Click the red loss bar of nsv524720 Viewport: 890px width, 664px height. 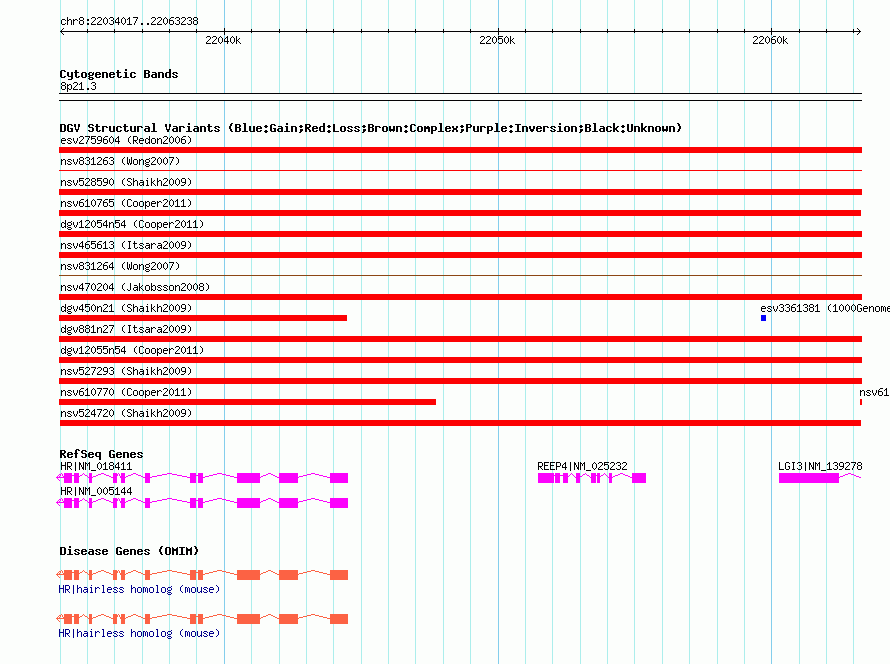tap(460, 423)
